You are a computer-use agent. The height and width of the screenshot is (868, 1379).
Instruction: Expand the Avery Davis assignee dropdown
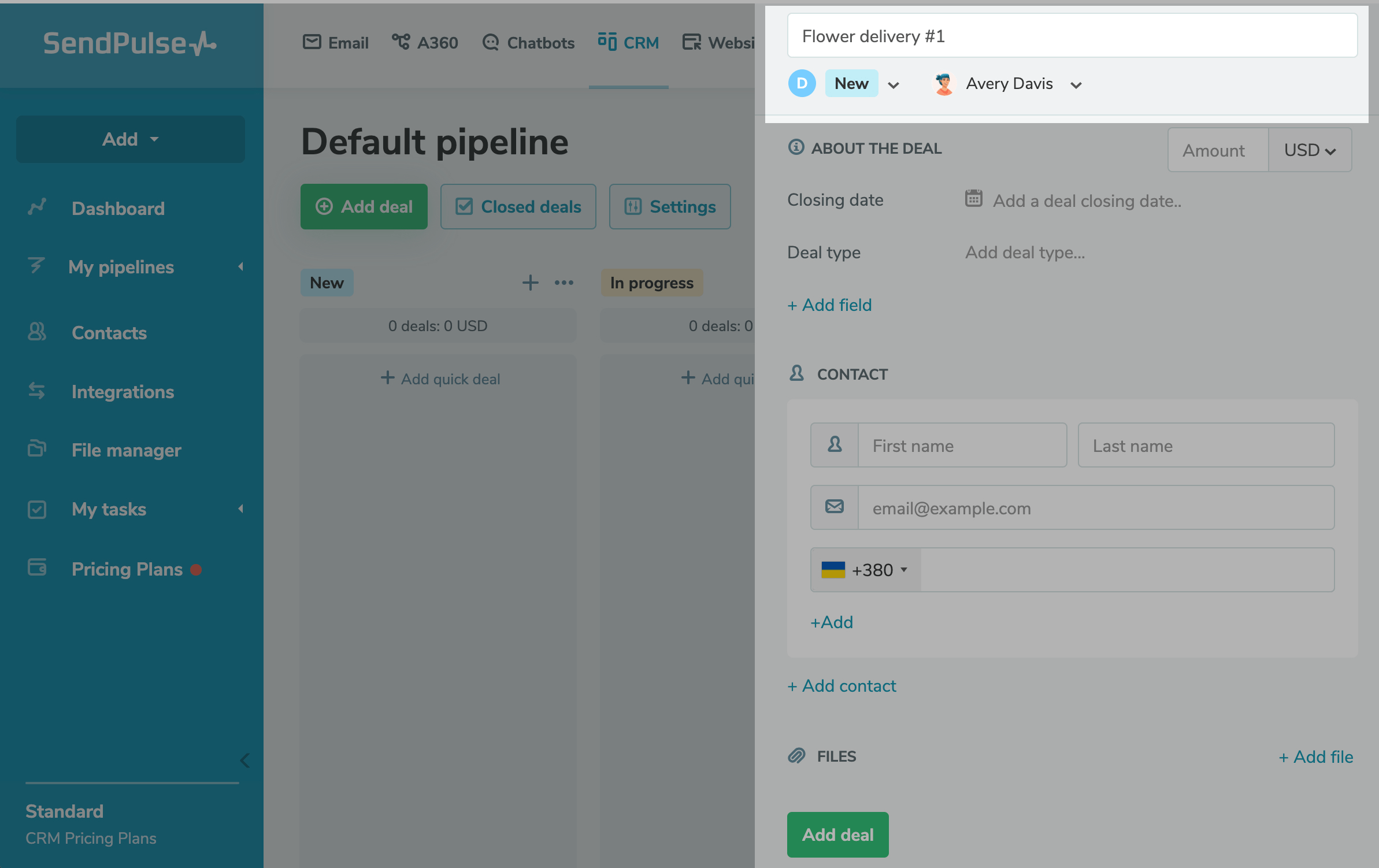pos(1076,85)
